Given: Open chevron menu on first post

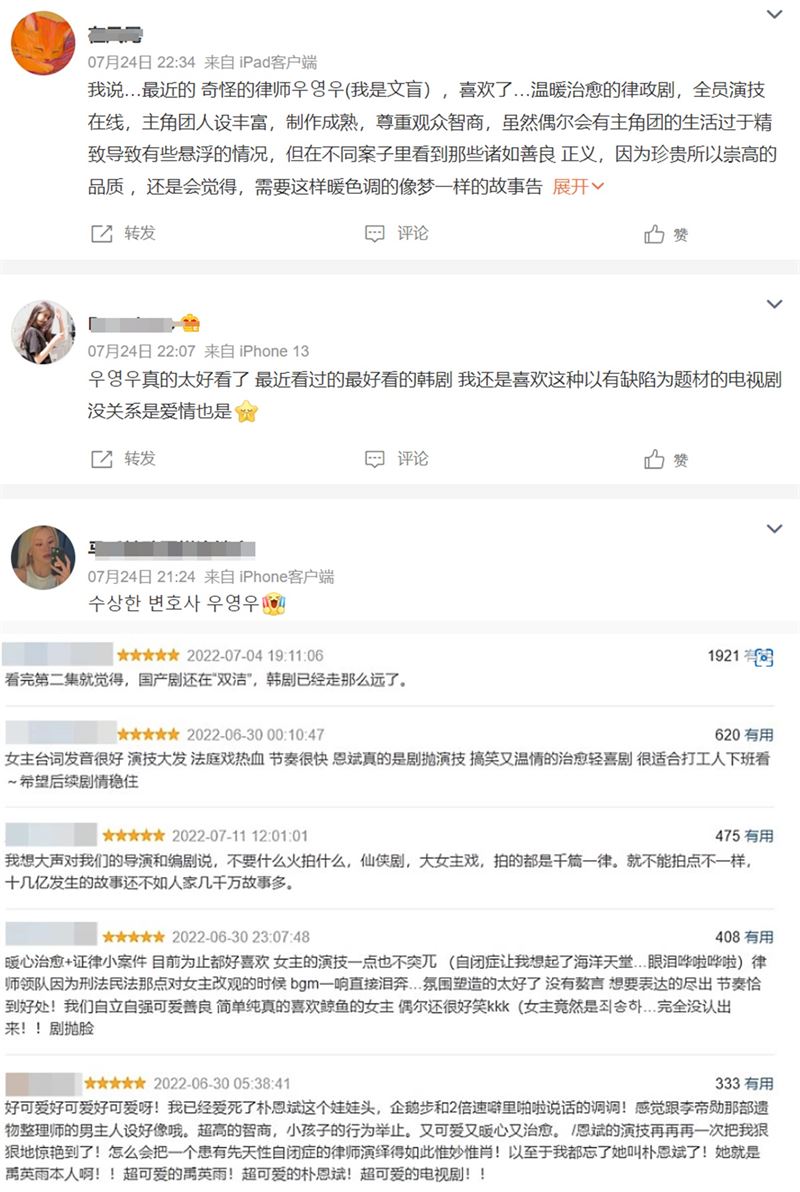Looking at the screenshot, I should click(x=774, y=14).
